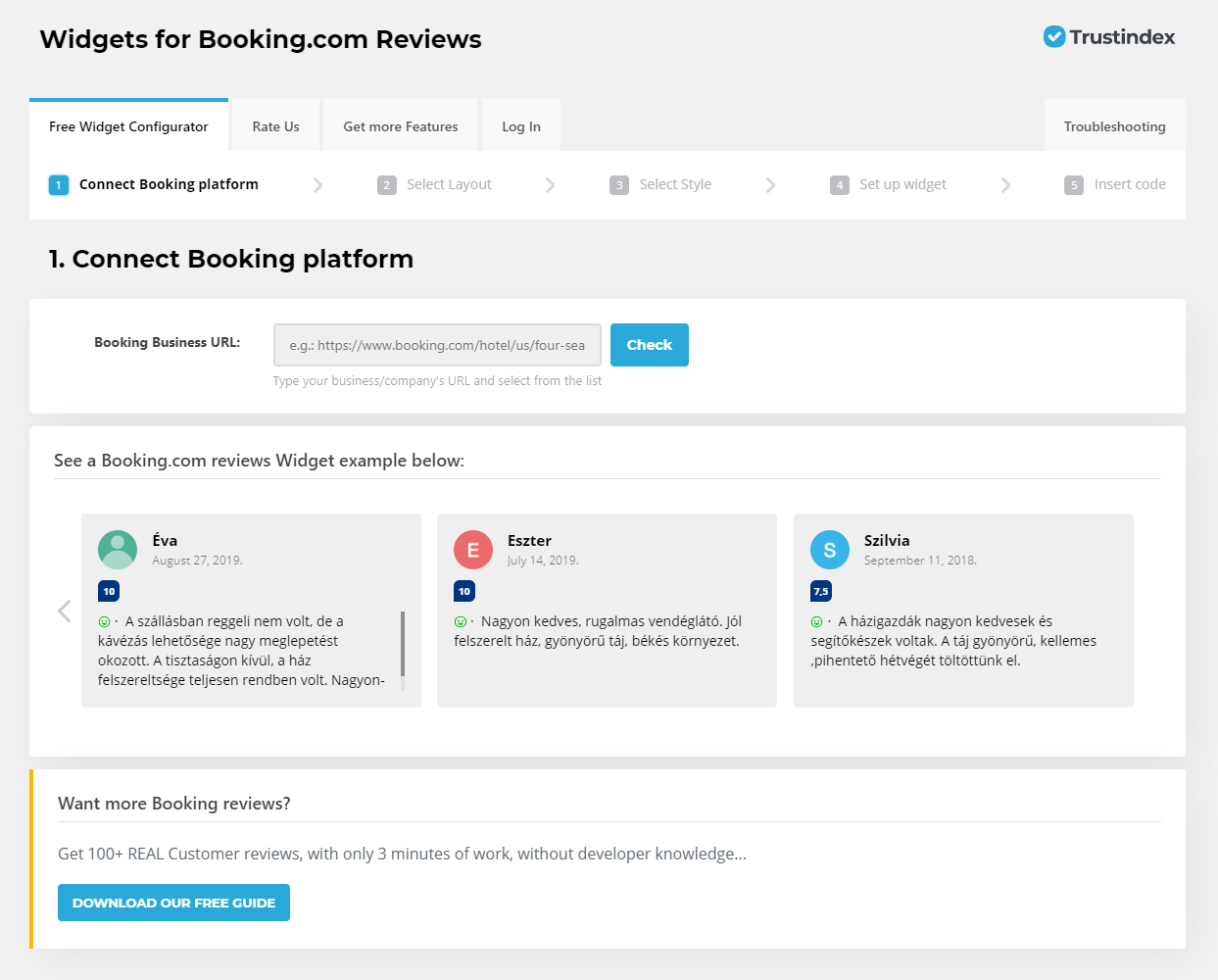Click reviewer name Éva
Viewport: 1218px width, 980px height.
pyautogui.click(x=165, y=540)
